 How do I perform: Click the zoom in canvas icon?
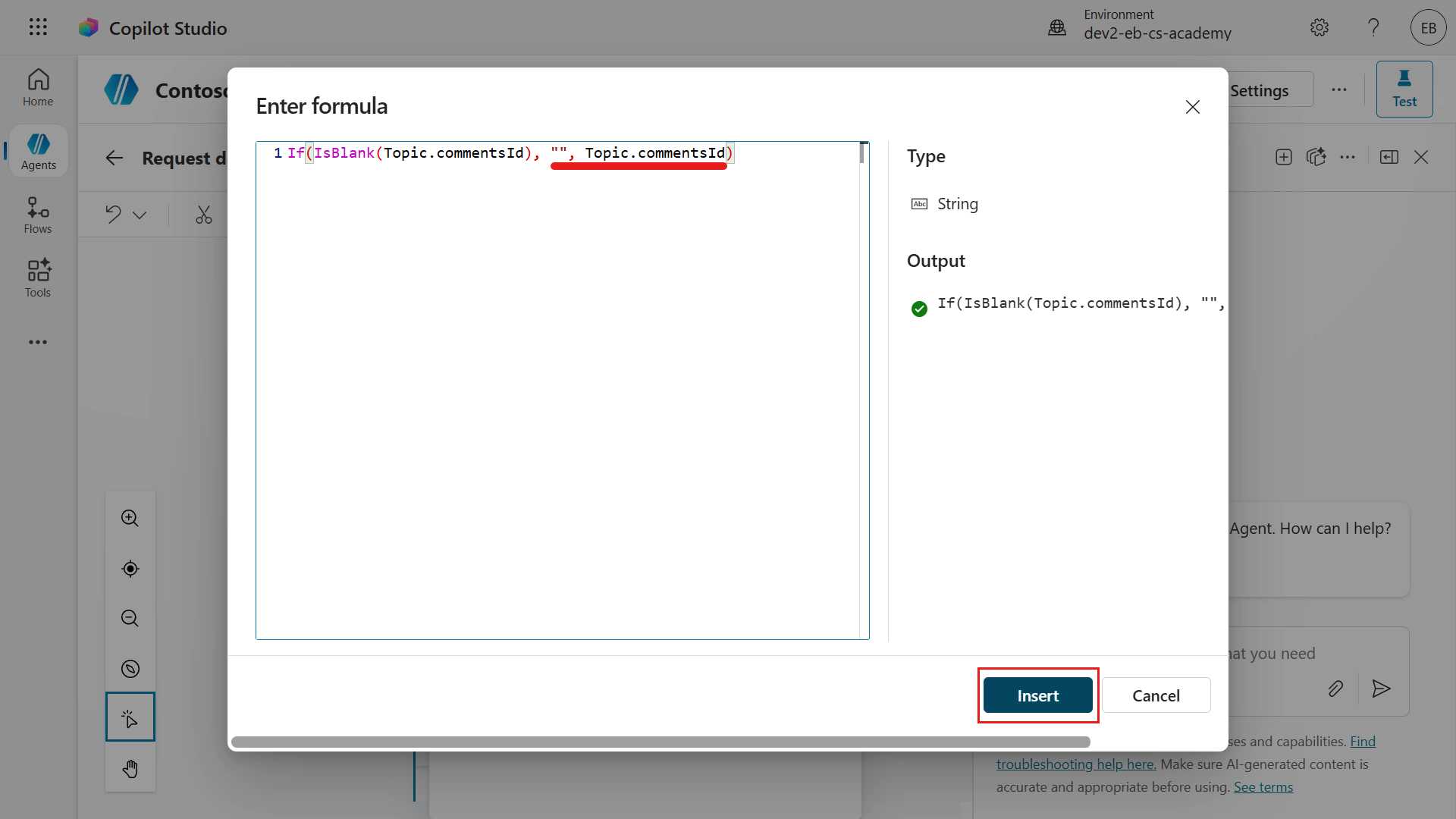130,518
